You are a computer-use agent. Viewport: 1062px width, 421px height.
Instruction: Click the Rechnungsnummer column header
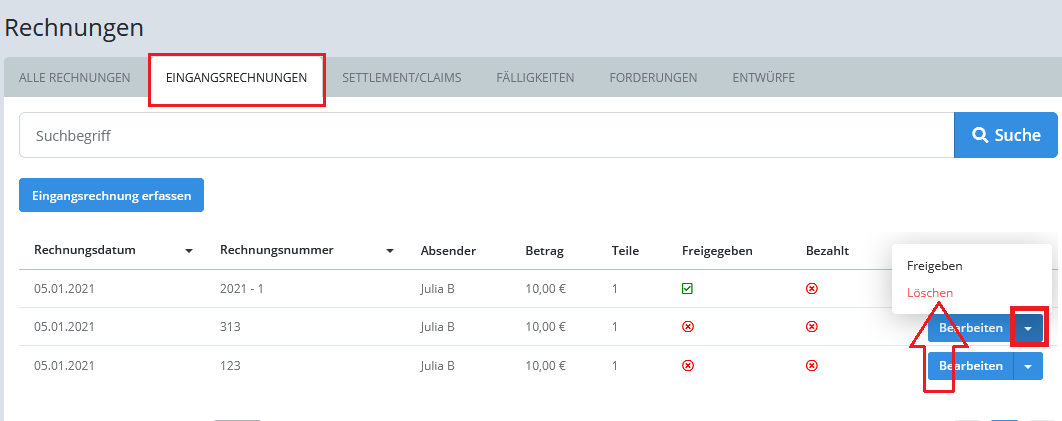click(276, 250)
